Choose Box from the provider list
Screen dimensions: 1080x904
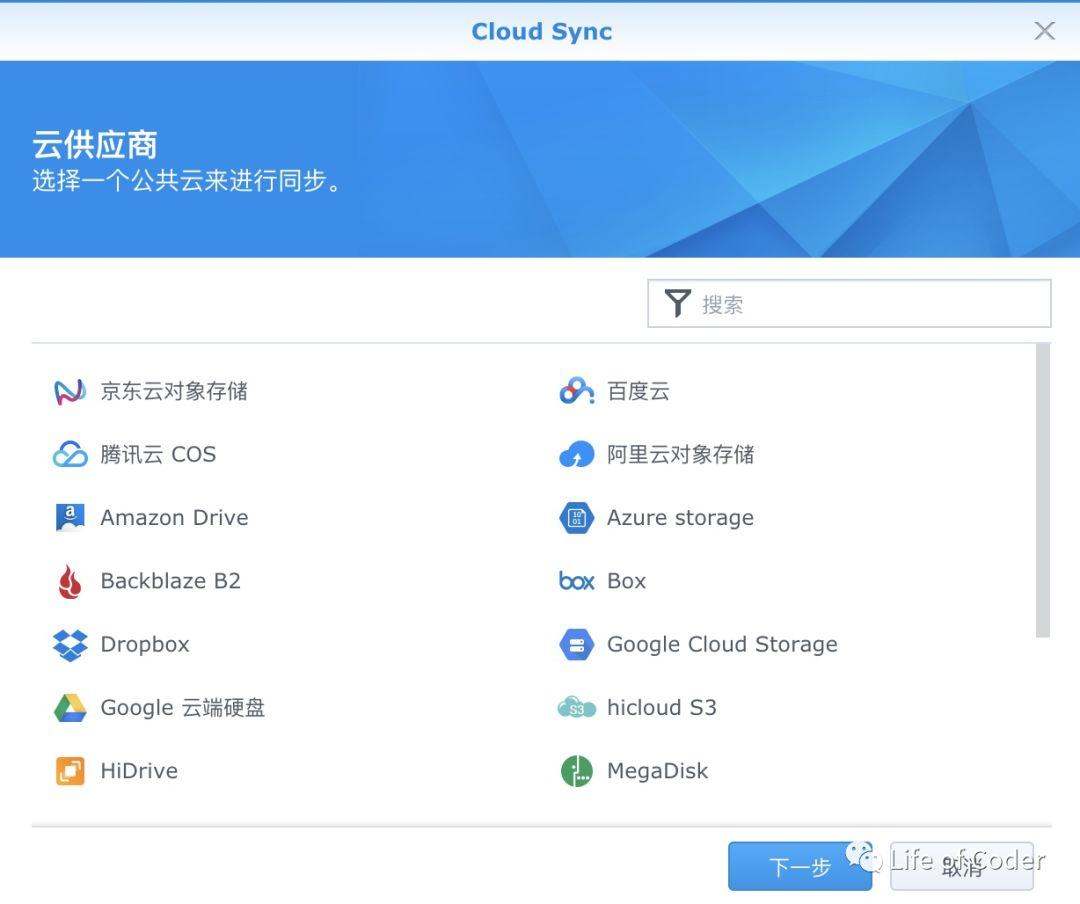tap(626, 581)
